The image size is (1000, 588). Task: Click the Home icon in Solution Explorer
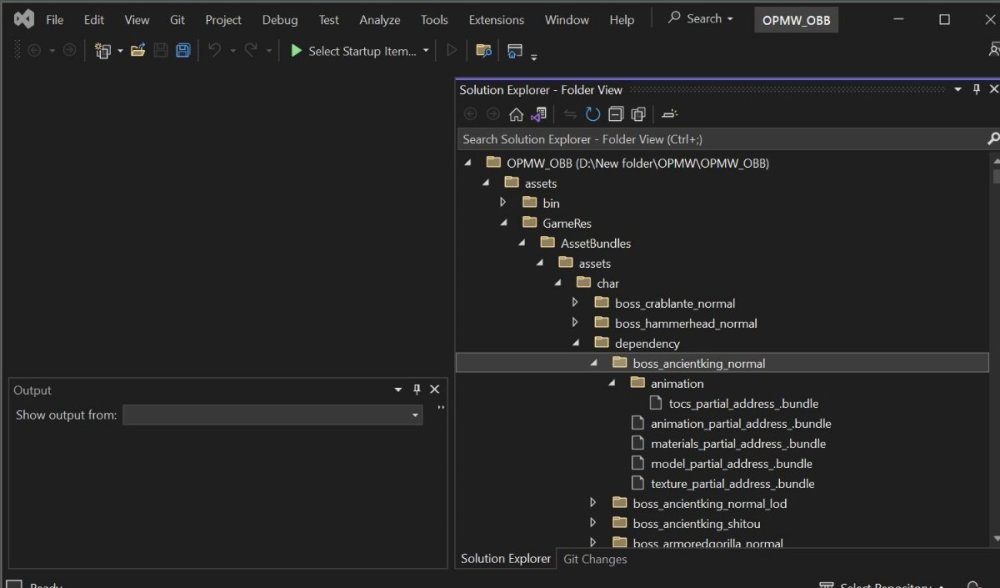(x=516, y=114)
